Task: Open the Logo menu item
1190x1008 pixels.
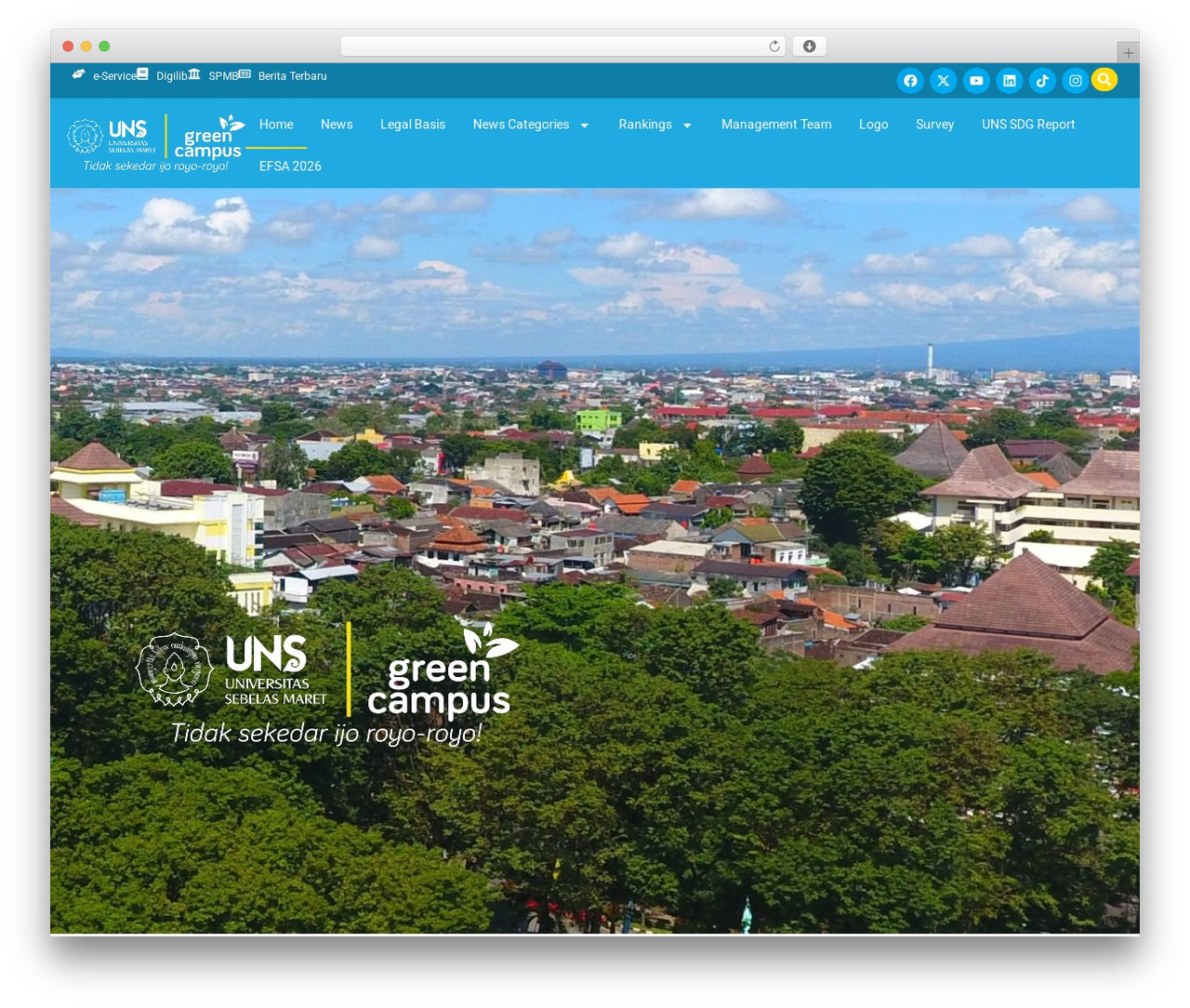Action: tap(874, 125)
